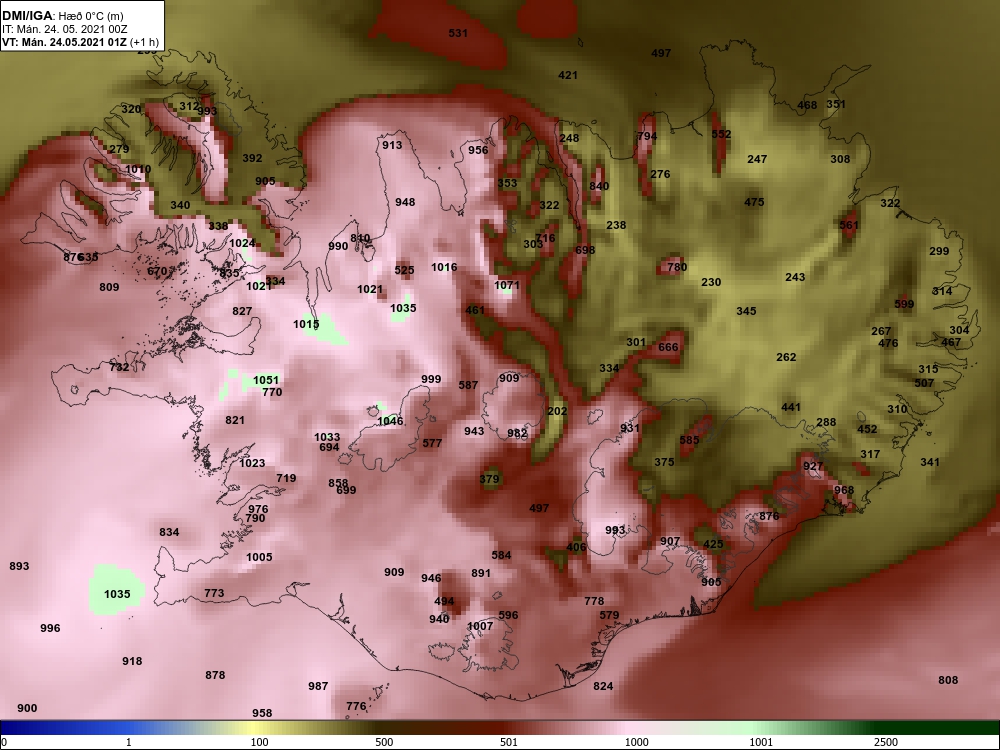This screenshot has height=750, width=1000.
Task: Click the '2500' label on the color scale
Action: [886, 742]
